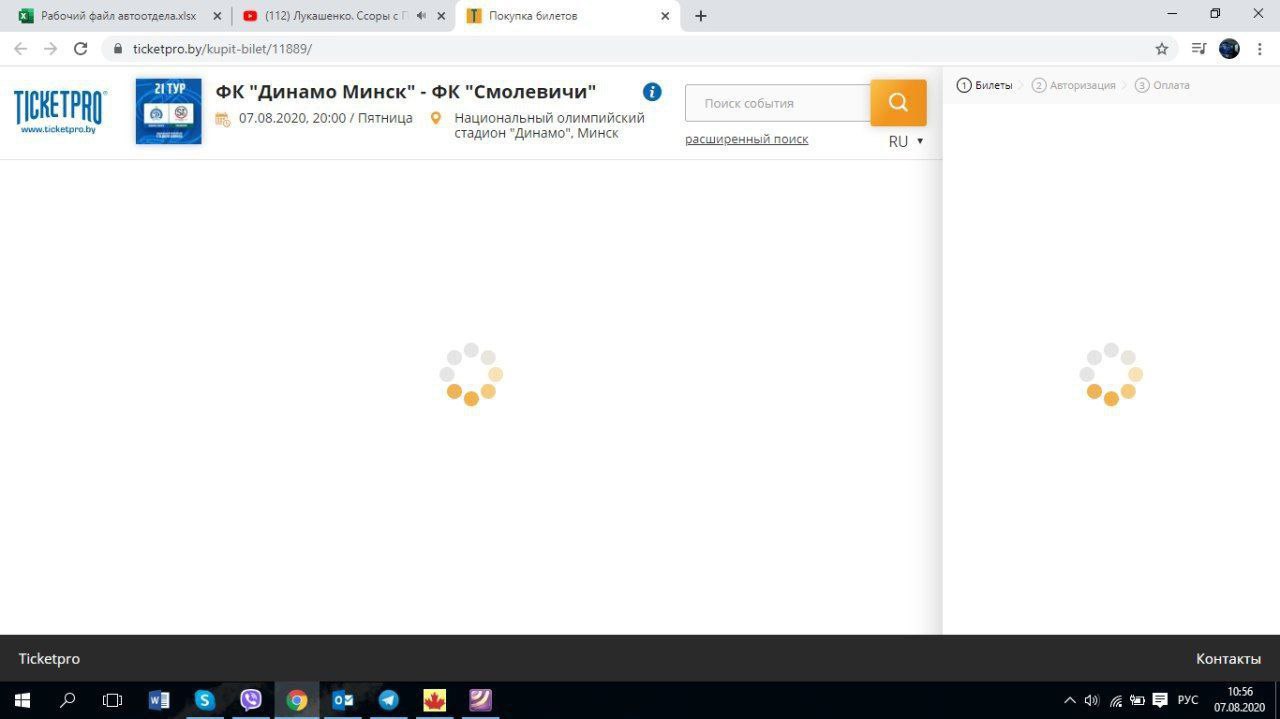Open the Windows Start menu
Image resolution: width=1280 pixels, height=719 pixels.
20,700
